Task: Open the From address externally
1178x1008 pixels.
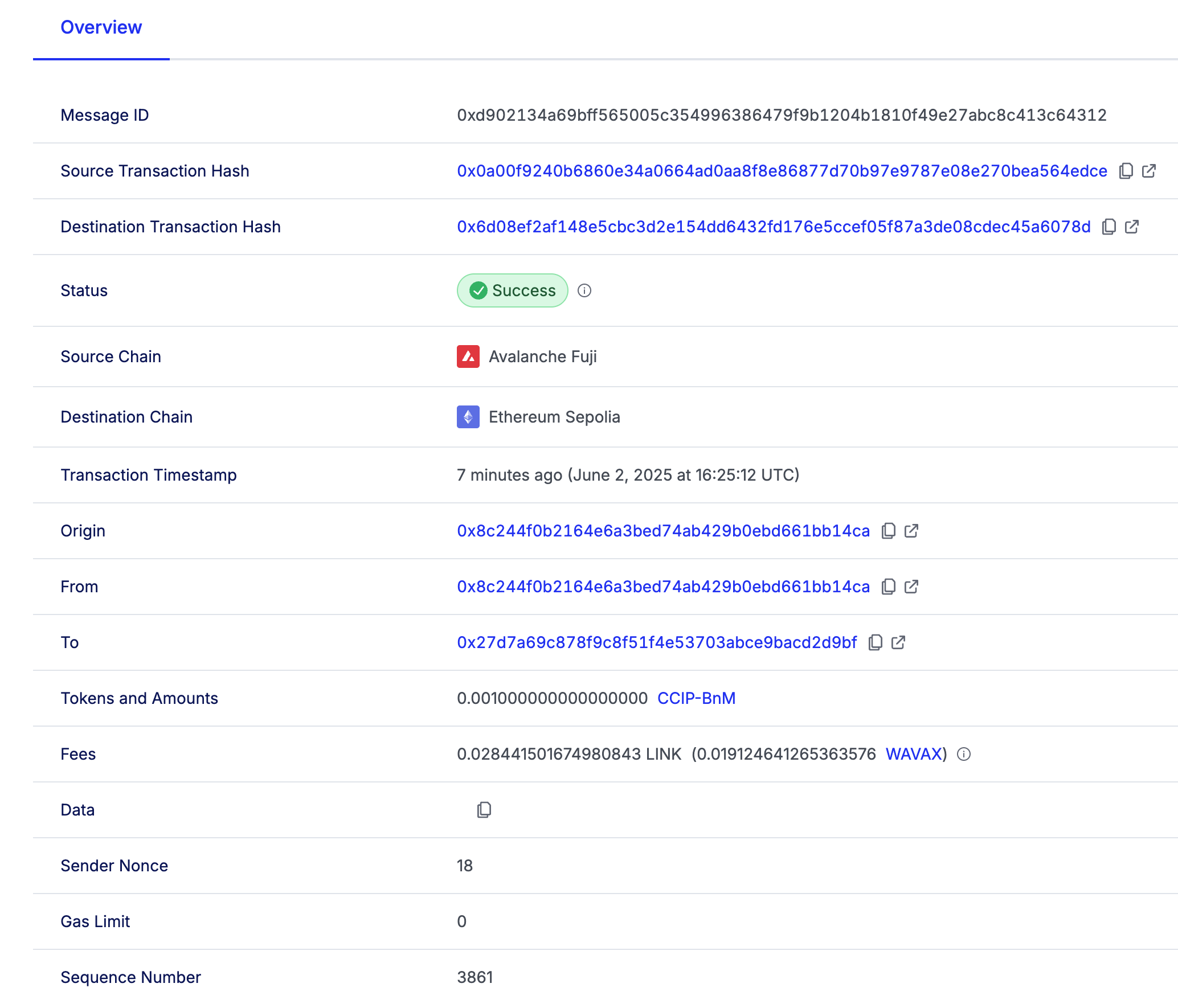Action: tap(911, 586)
